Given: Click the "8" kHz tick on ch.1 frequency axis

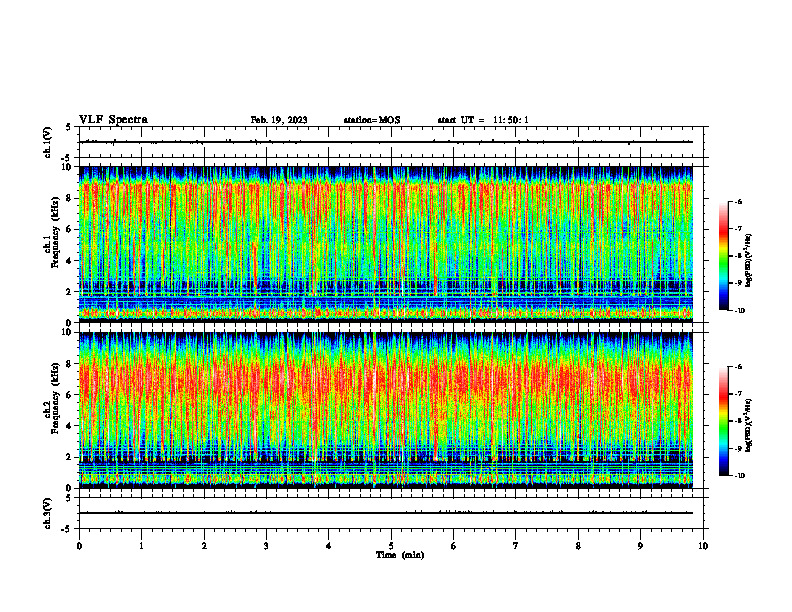Looking at the screenshot, I should tap(69, 198).
